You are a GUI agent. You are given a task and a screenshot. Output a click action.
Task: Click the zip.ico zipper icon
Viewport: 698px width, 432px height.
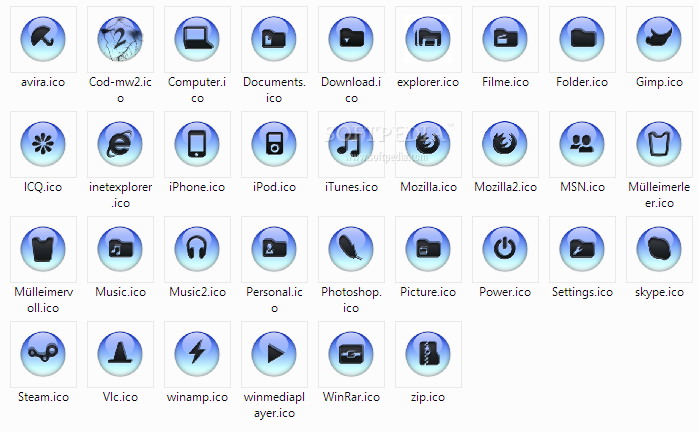(x=428, y=355)
